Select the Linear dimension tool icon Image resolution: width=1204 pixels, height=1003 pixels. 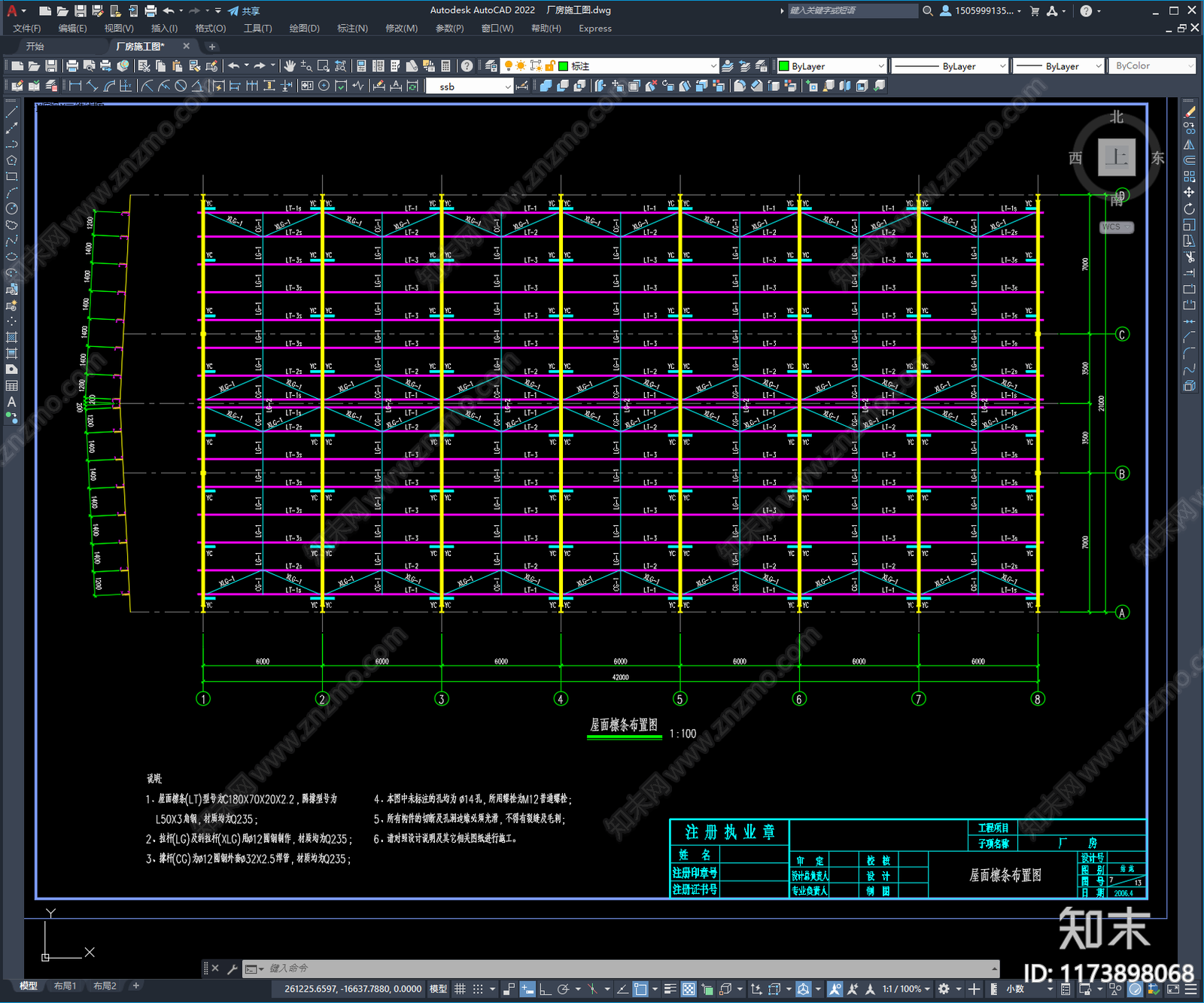(75, 86)
